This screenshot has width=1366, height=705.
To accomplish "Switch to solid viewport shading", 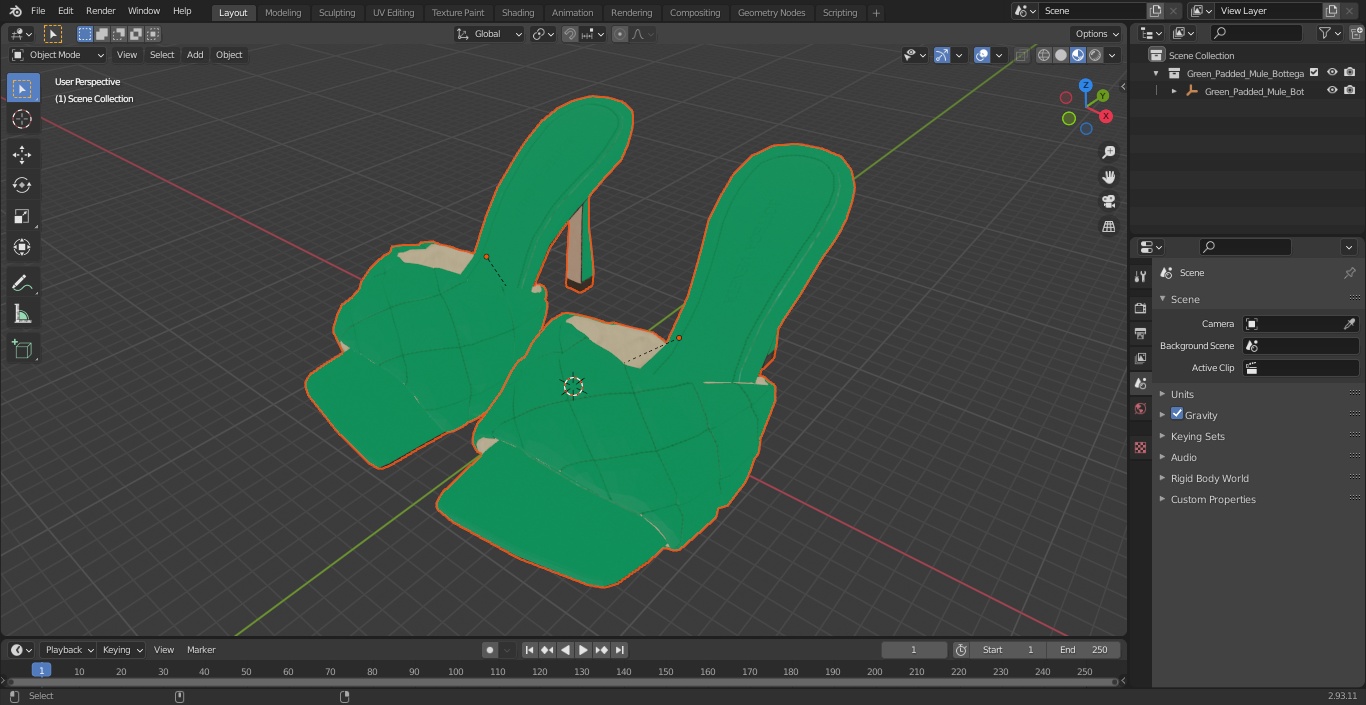I will click(1061, 55).
